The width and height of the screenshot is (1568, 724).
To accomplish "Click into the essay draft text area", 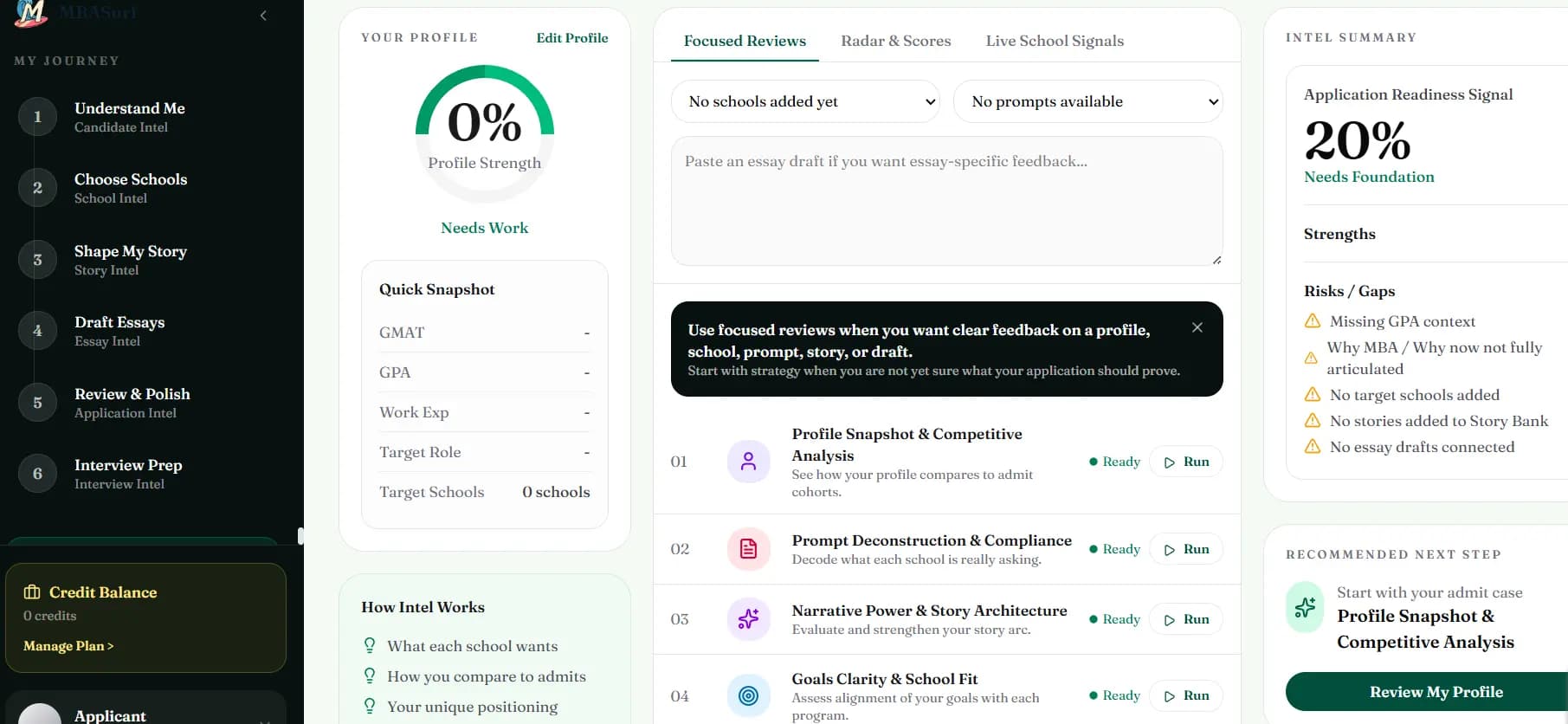I will 947,201.
